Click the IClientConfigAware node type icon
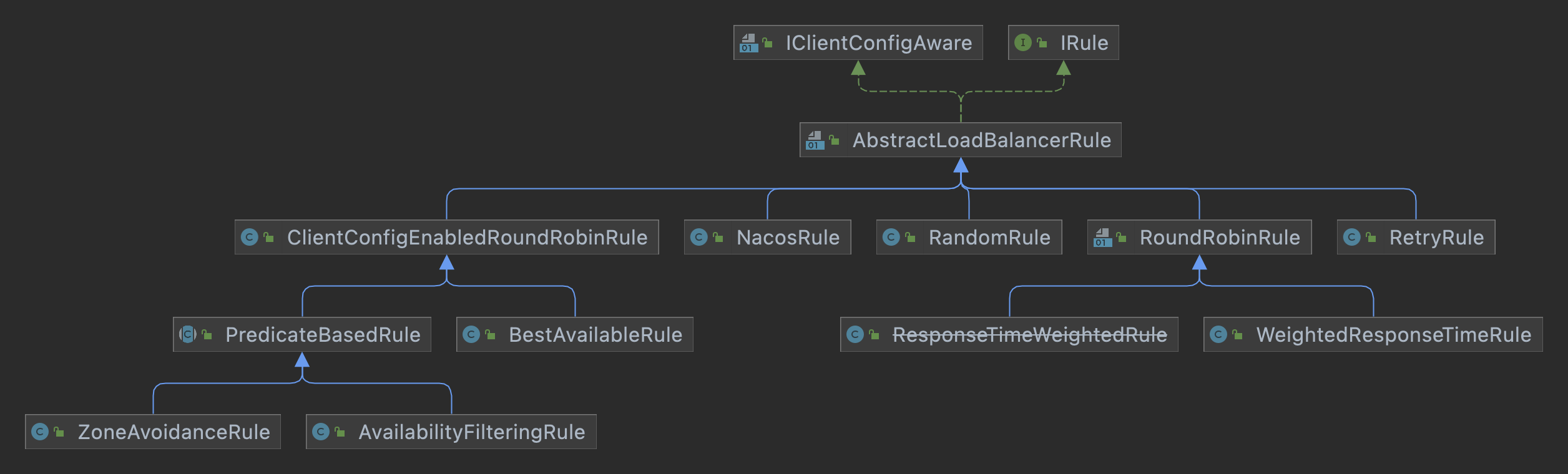The image size is (1568, 474). click(749, 43)
